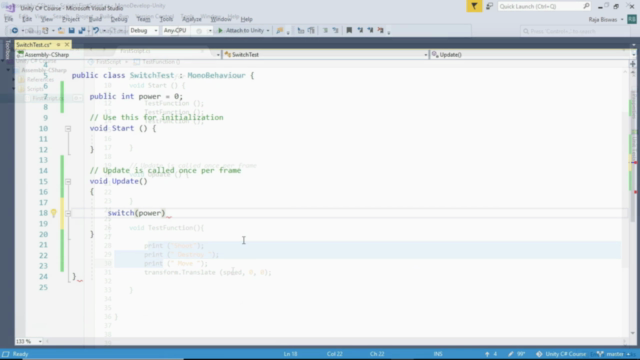
Task: Click the master branch indicator
Action: (x=613, y=354)
